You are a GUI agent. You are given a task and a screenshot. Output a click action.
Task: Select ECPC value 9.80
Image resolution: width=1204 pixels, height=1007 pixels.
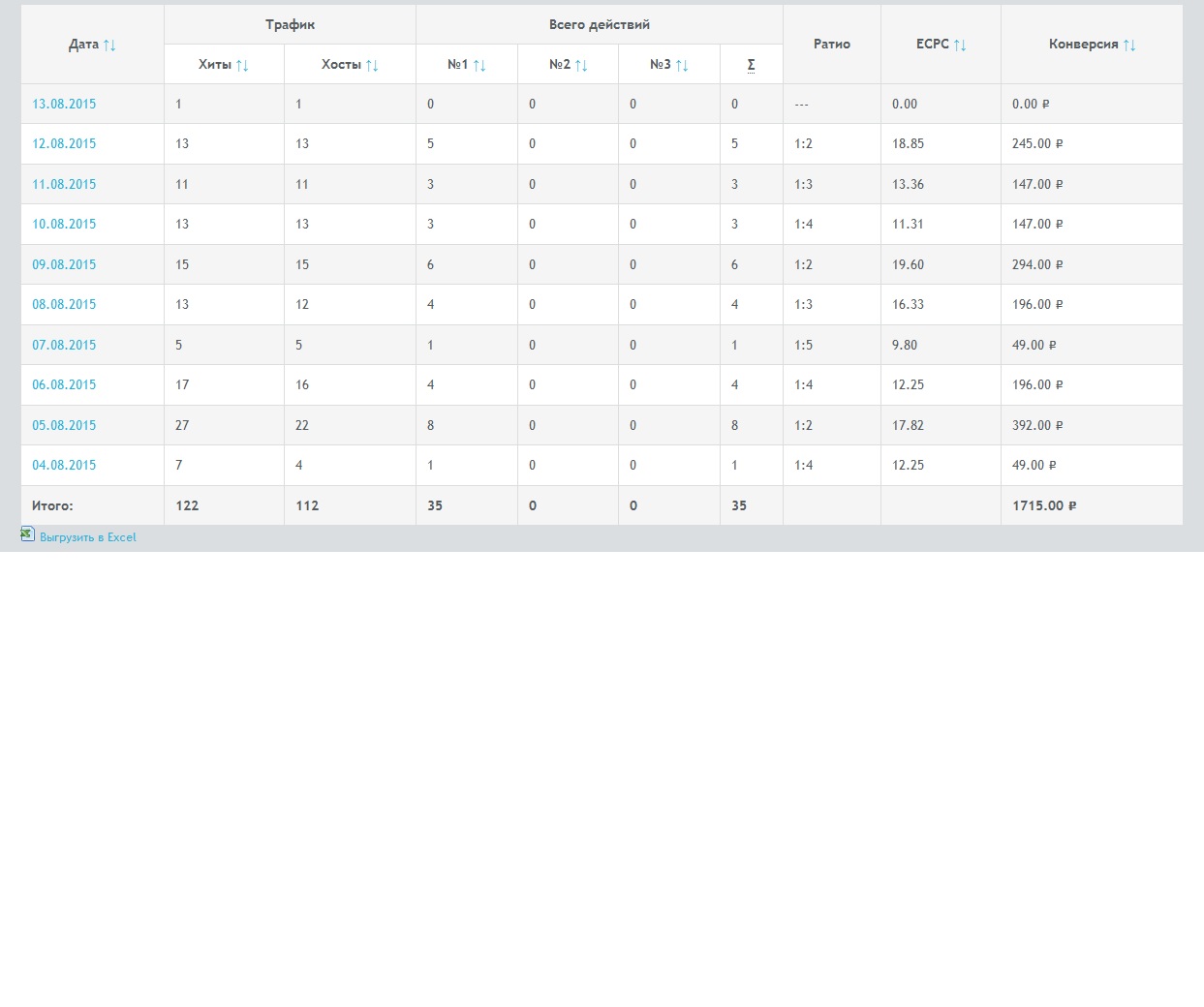(x=905, y=345)
